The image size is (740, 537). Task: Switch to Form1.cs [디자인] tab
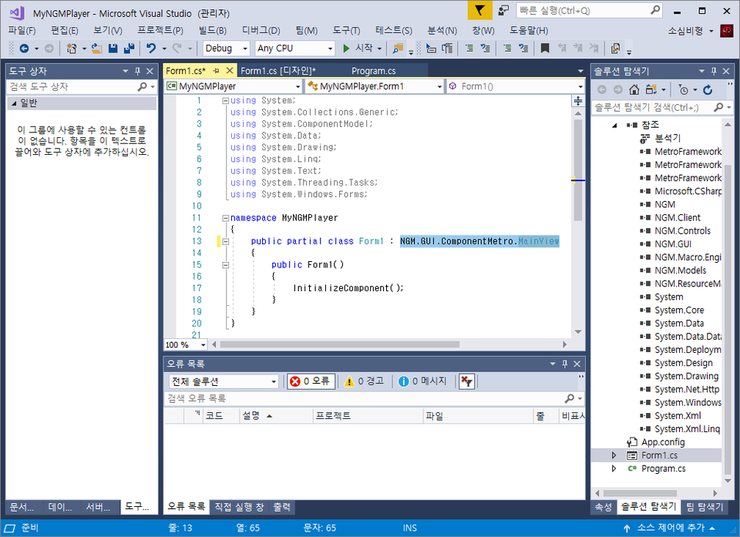[278, 71]
